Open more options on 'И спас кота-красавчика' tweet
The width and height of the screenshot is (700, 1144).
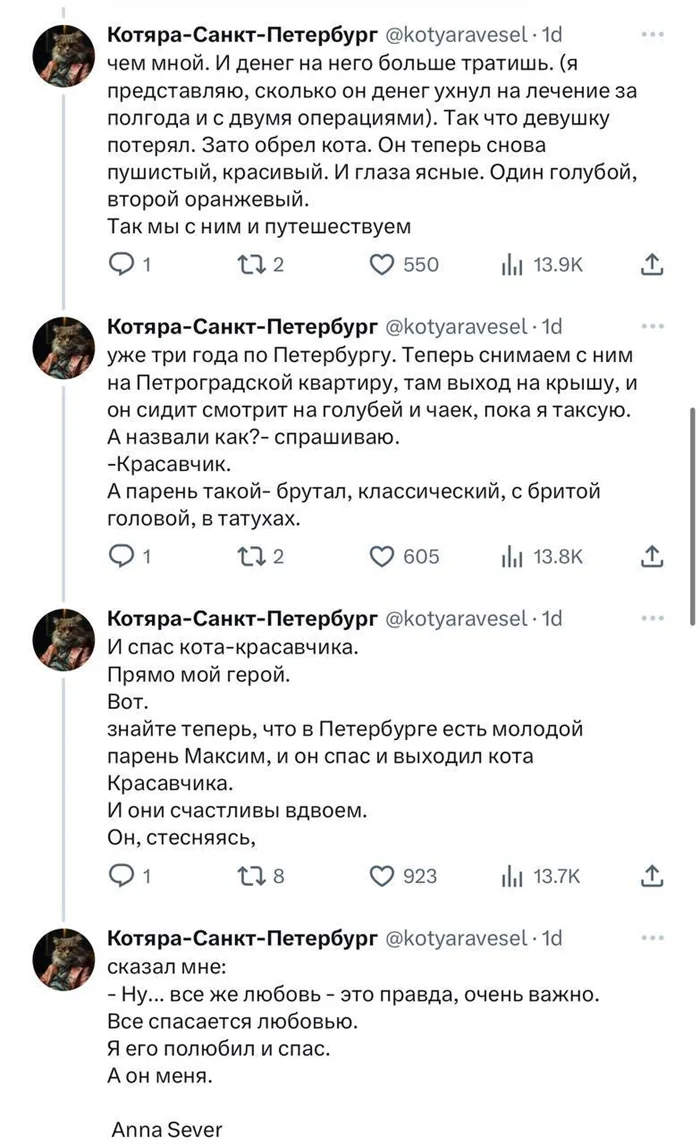[652, 618]
